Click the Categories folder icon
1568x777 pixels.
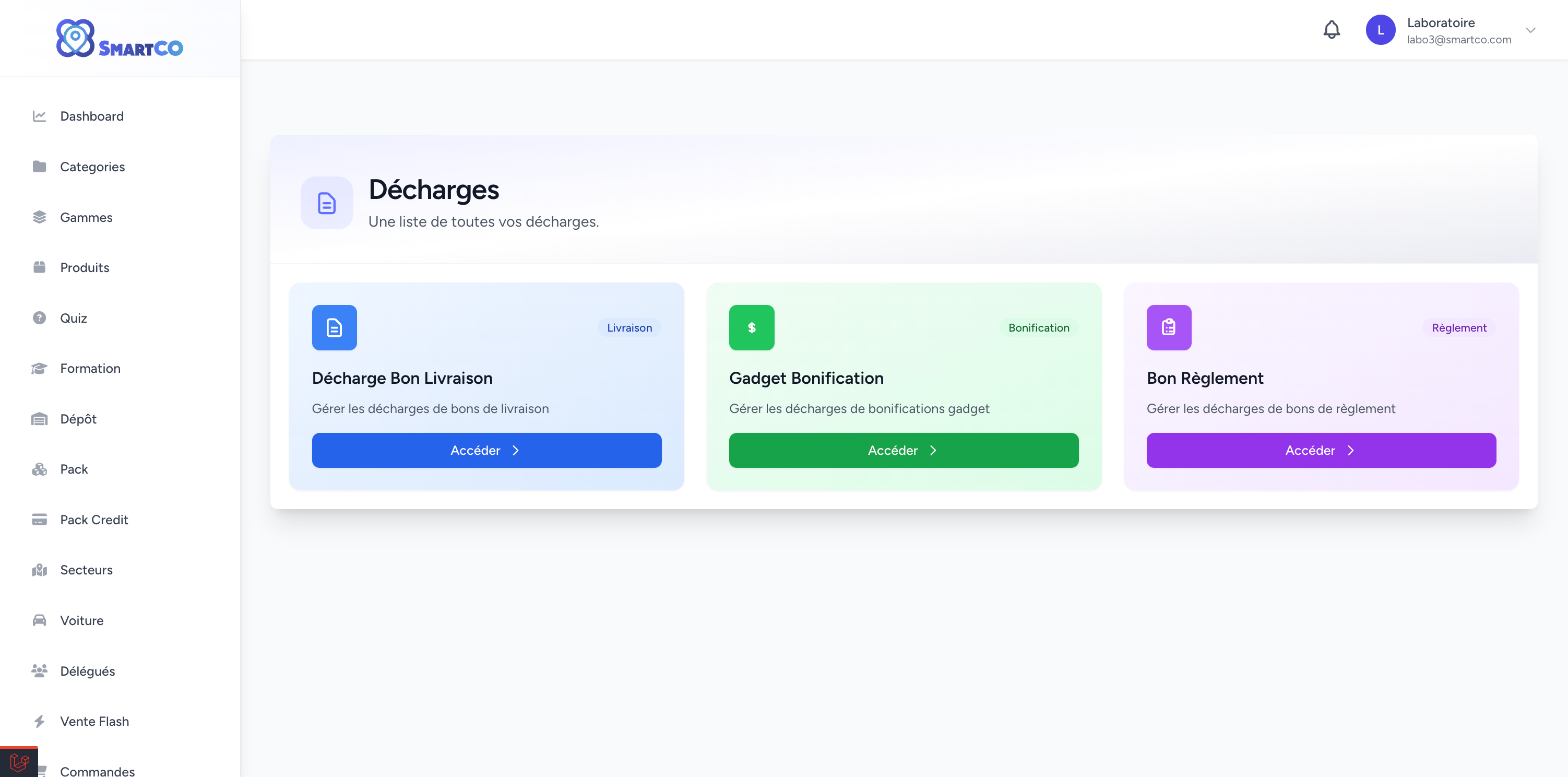point(40,167)
